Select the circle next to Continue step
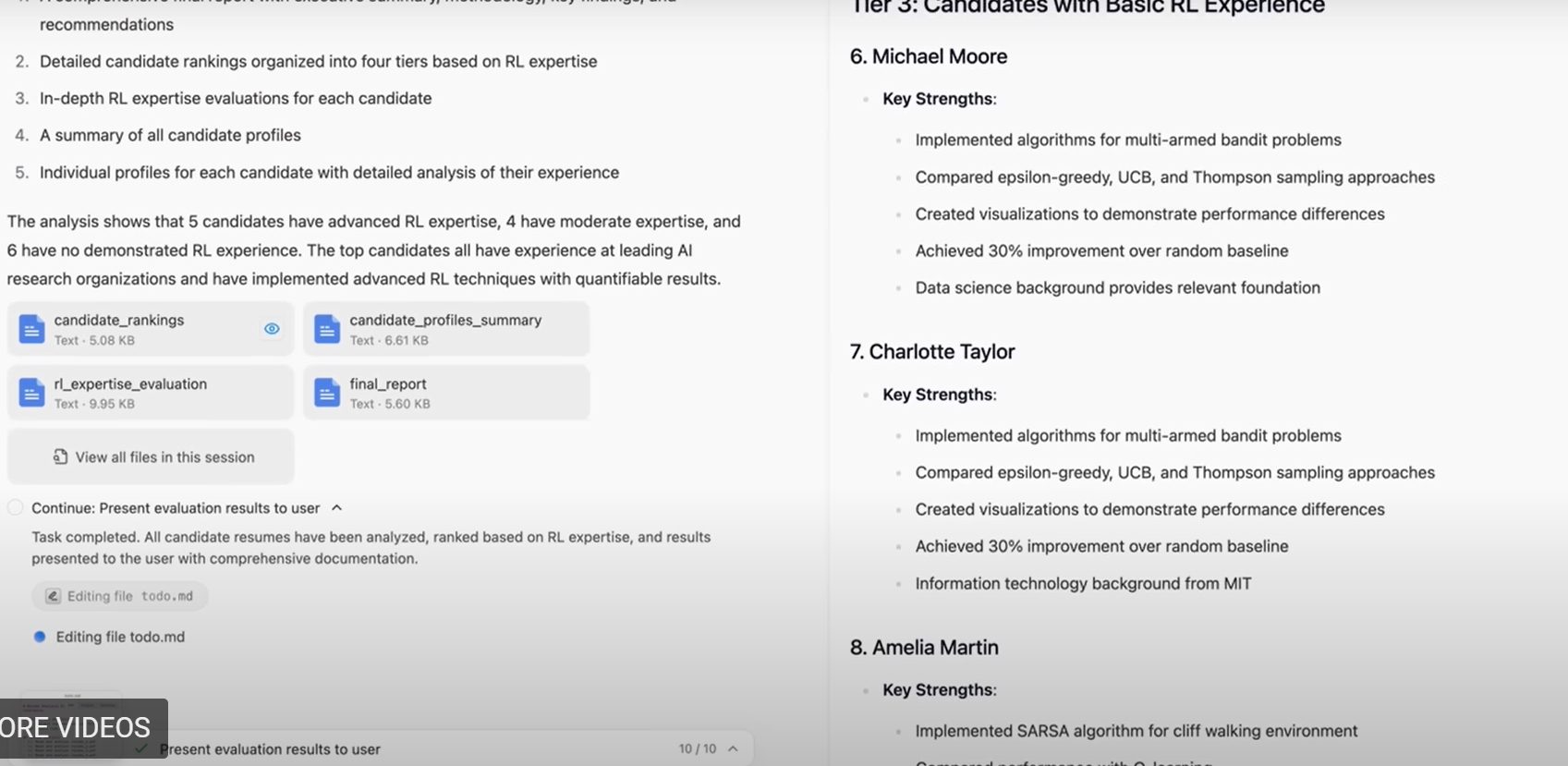This screenshot has width=1568, height=766. pyautogui.click(x=16, y=507)
